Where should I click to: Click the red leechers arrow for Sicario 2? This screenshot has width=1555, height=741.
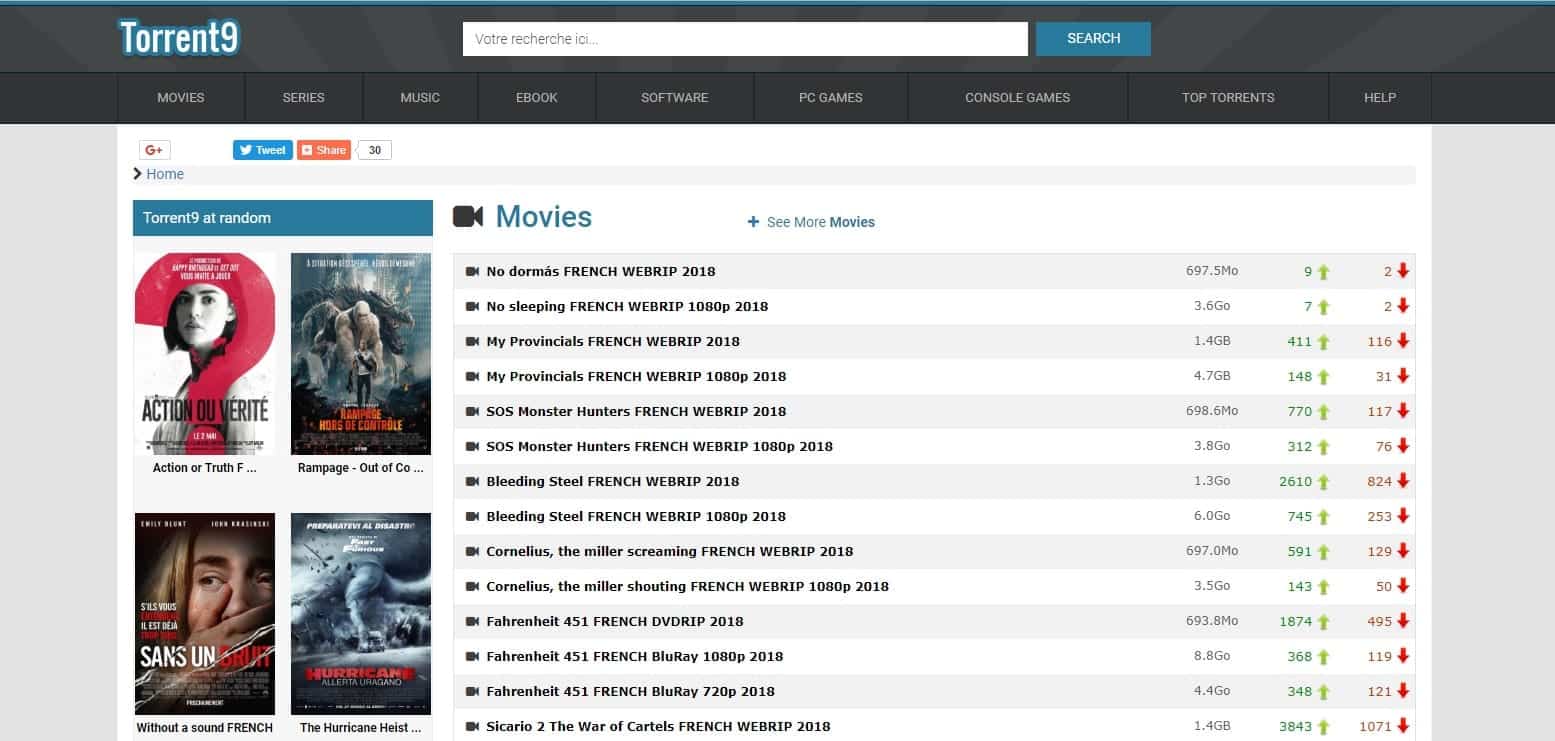tap(1404, 726)
